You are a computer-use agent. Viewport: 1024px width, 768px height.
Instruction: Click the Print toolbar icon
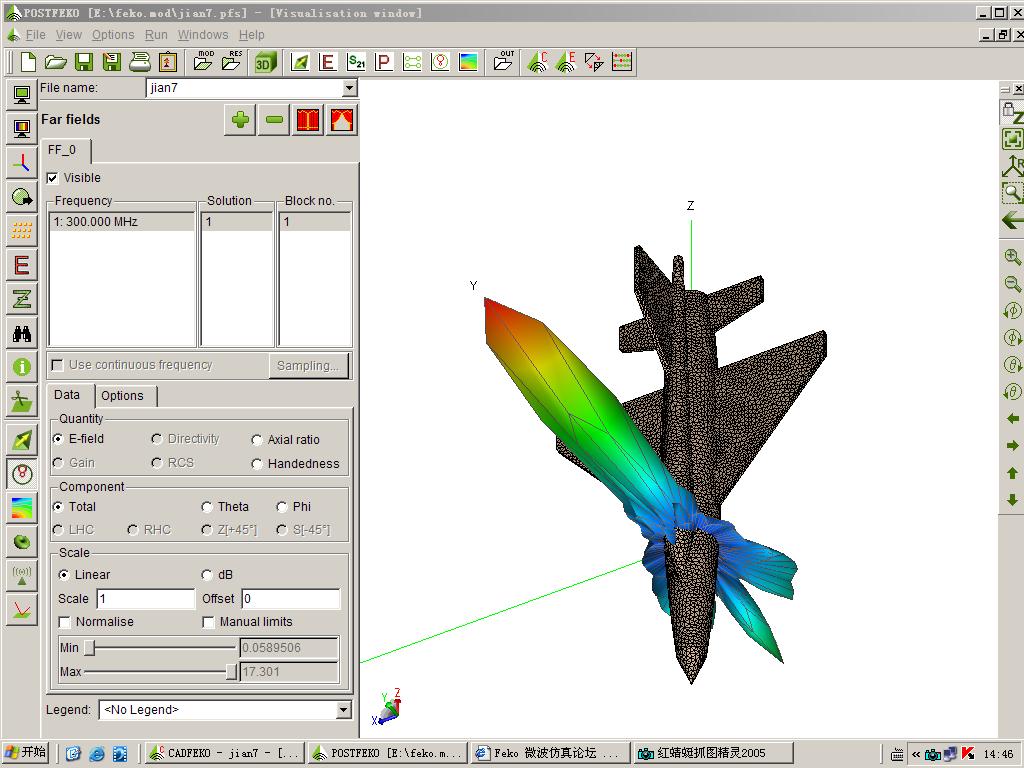(x=140, y=62)
